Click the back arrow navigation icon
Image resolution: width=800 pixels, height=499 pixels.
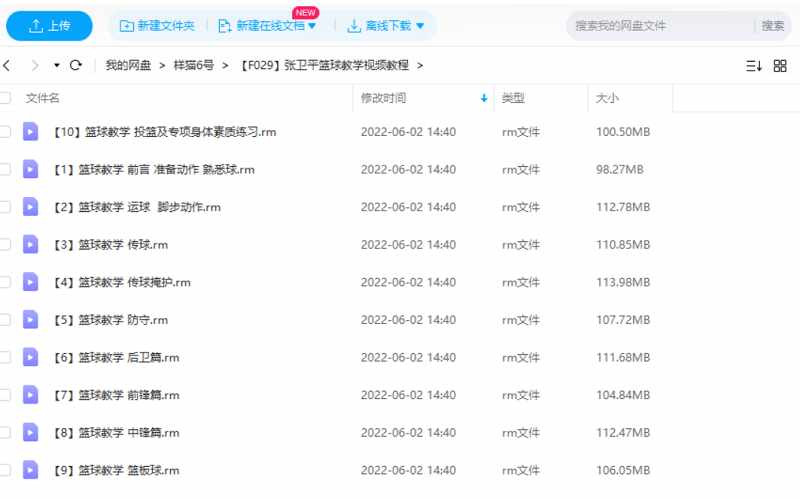click(x=7, y=65)
